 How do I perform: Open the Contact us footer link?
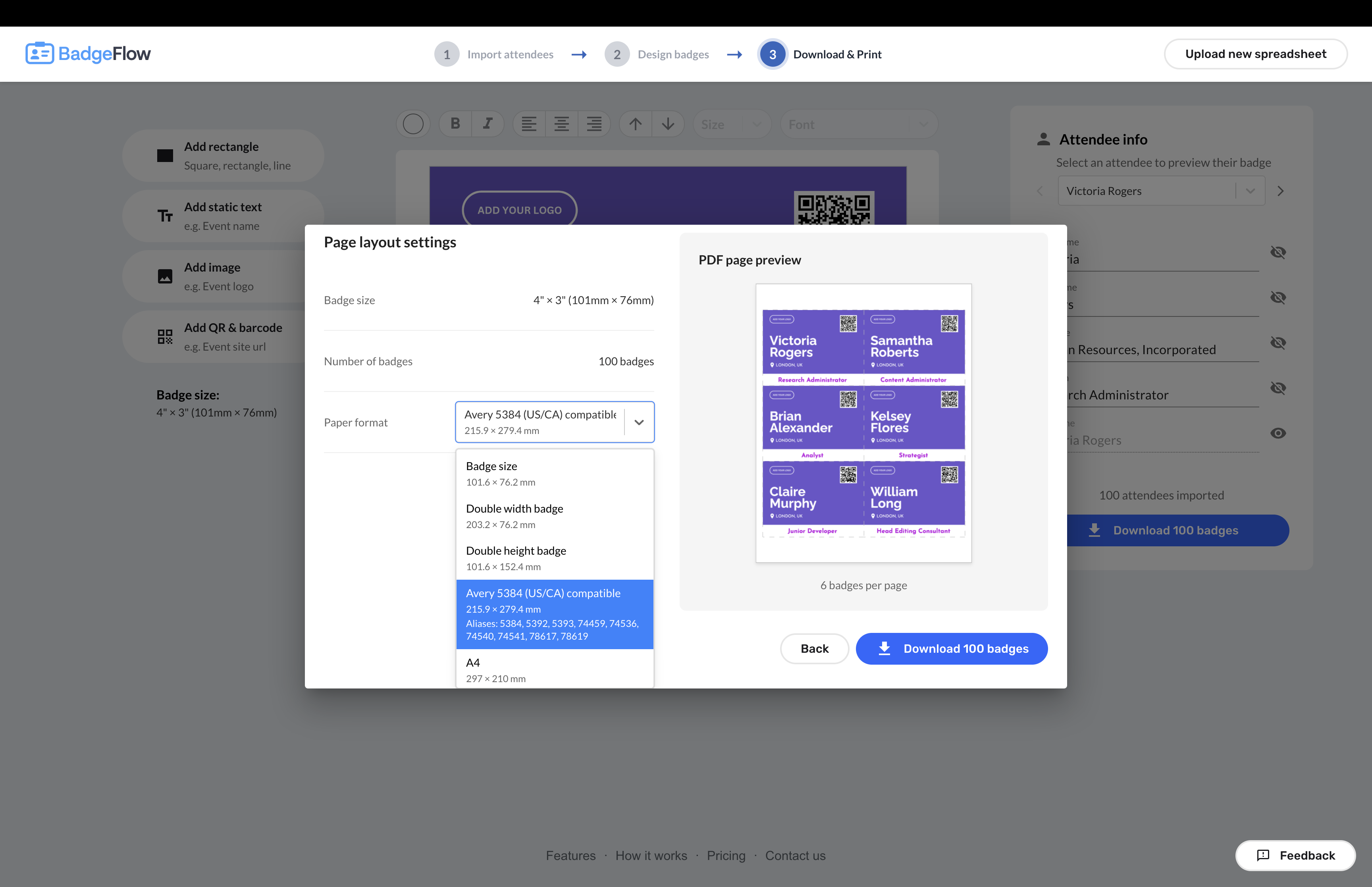coord(795,855)
